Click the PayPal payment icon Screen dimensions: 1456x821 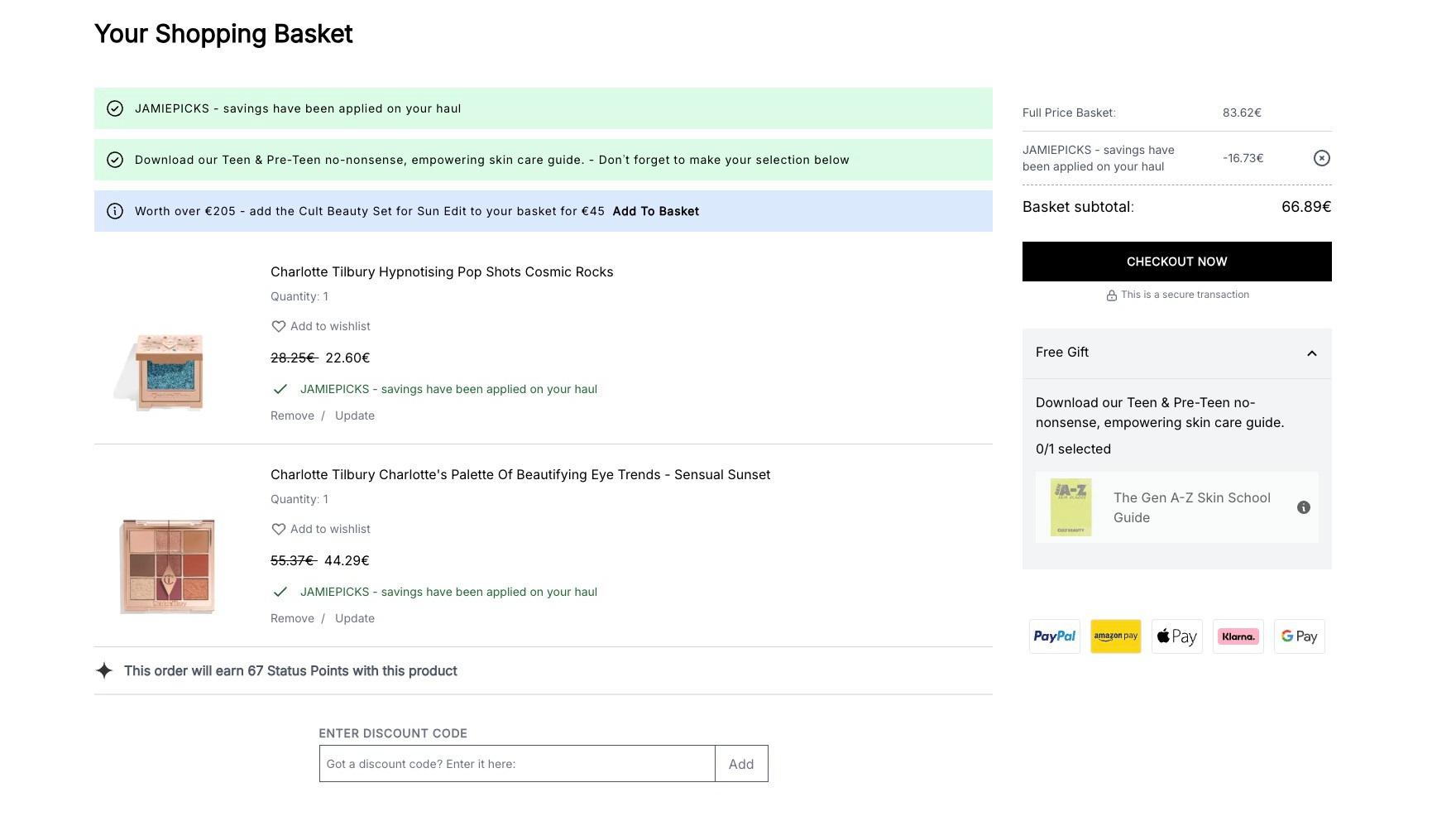pyautogui.click(x=1054, y=636)
